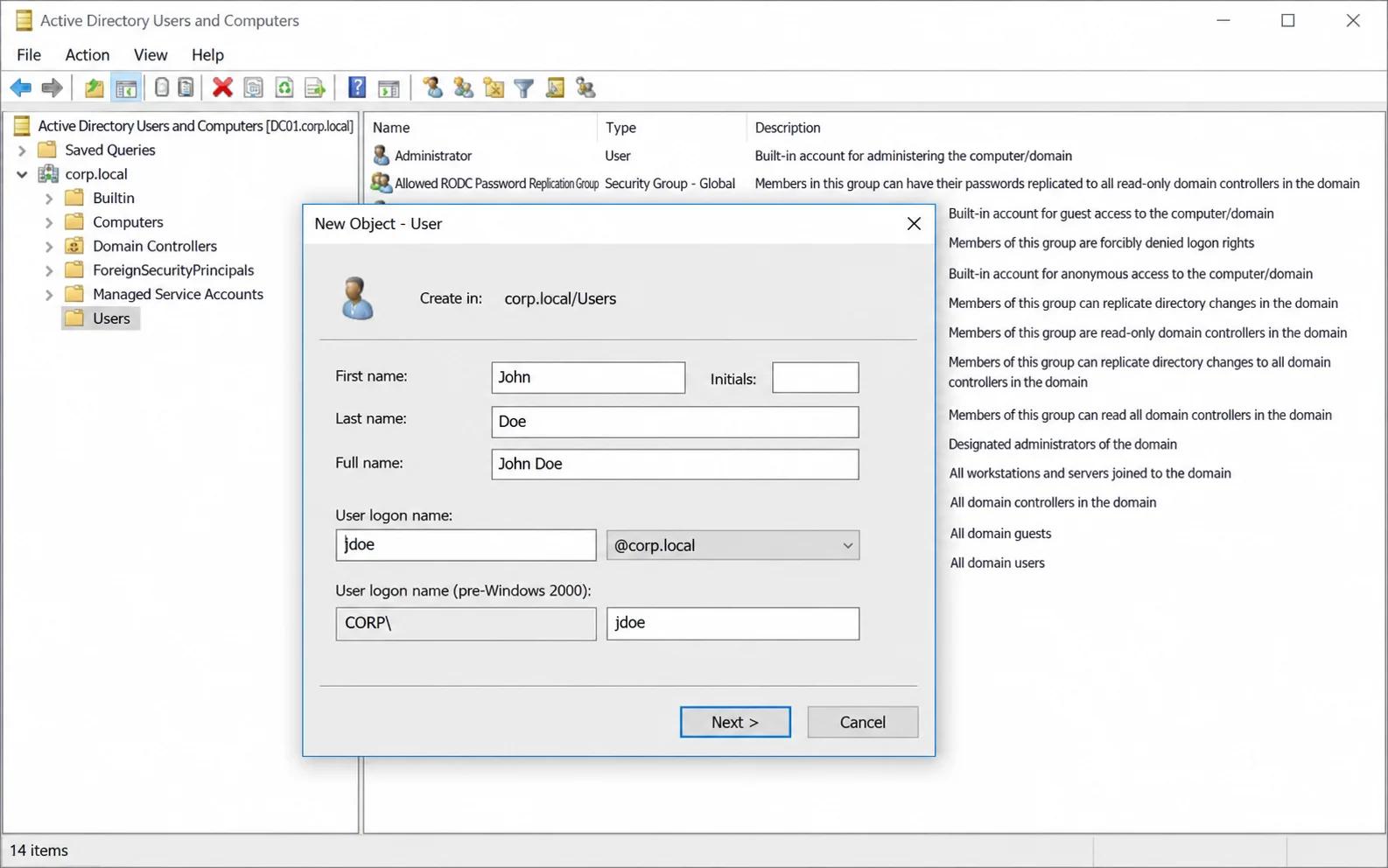
Task: Expand the Domain Controllers arrow
Action: (49, 247)
